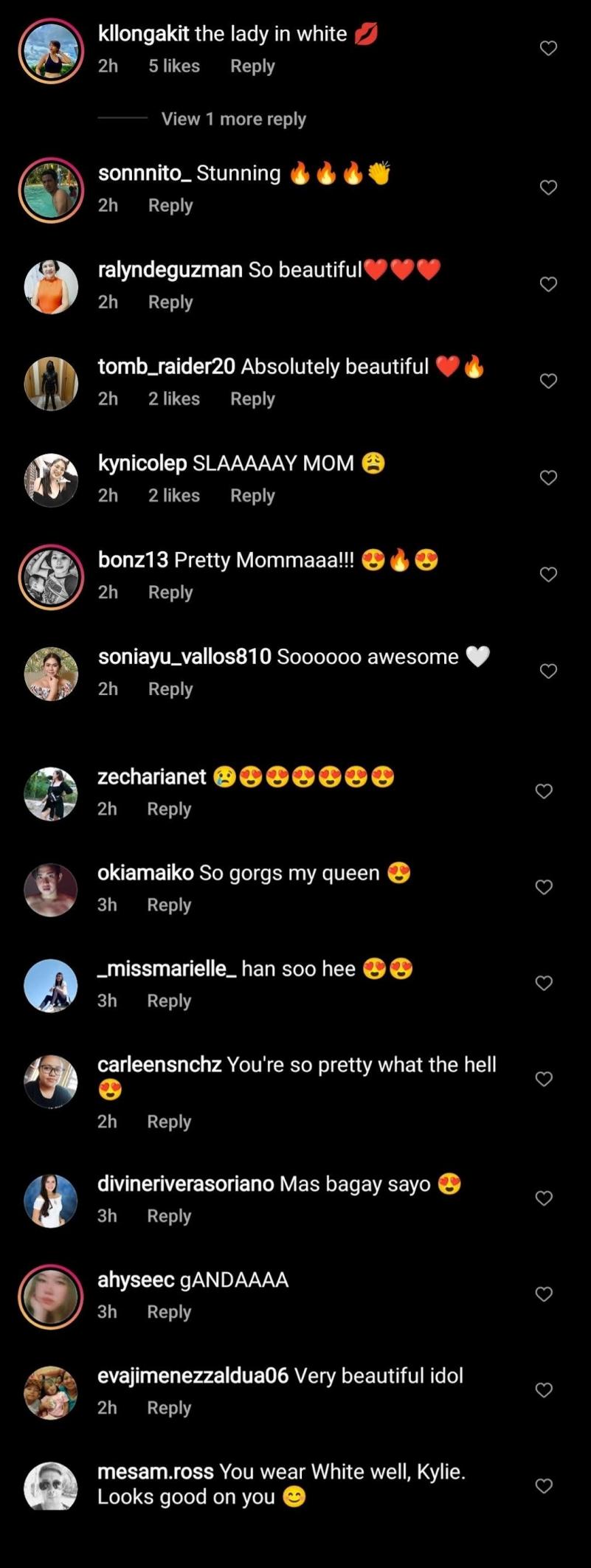Reply to _missmarielle_'s han soo hee comment

tap(169, 1001)
